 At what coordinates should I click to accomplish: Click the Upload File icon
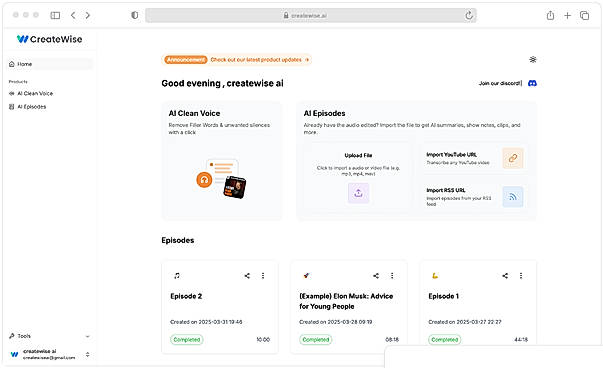click(x=358, y=193)
